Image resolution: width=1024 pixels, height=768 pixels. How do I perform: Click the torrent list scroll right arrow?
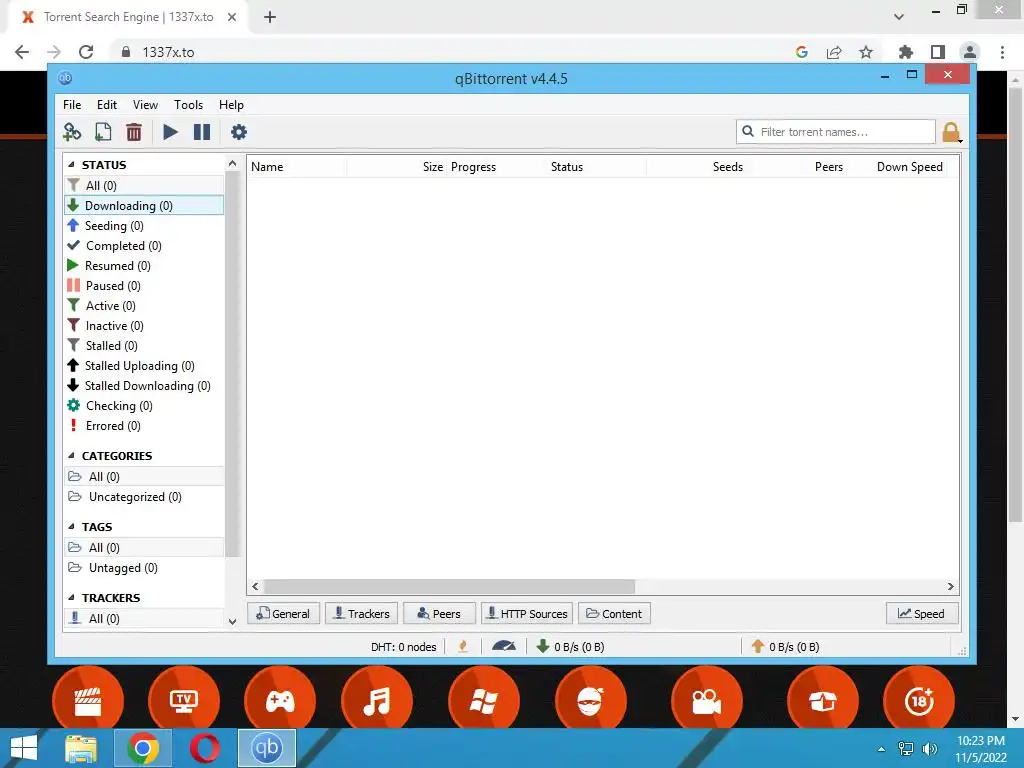pos(951,586)
